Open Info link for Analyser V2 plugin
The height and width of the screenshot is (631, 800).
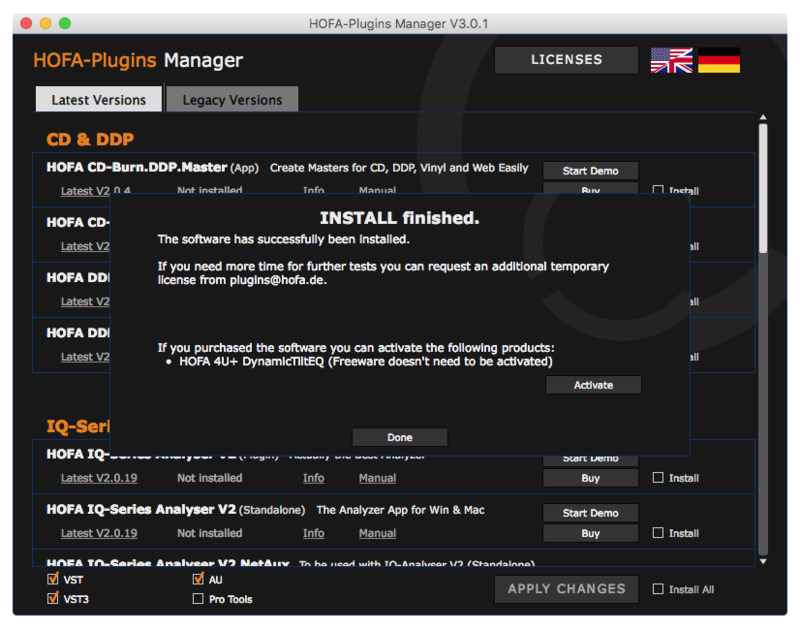(313, 478)
